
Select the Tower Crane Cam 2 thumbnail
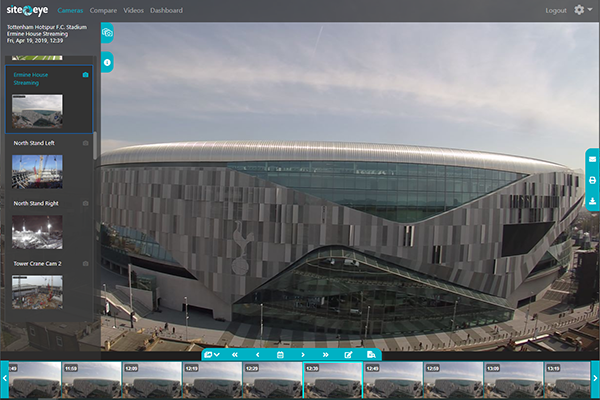pos(37,291)
